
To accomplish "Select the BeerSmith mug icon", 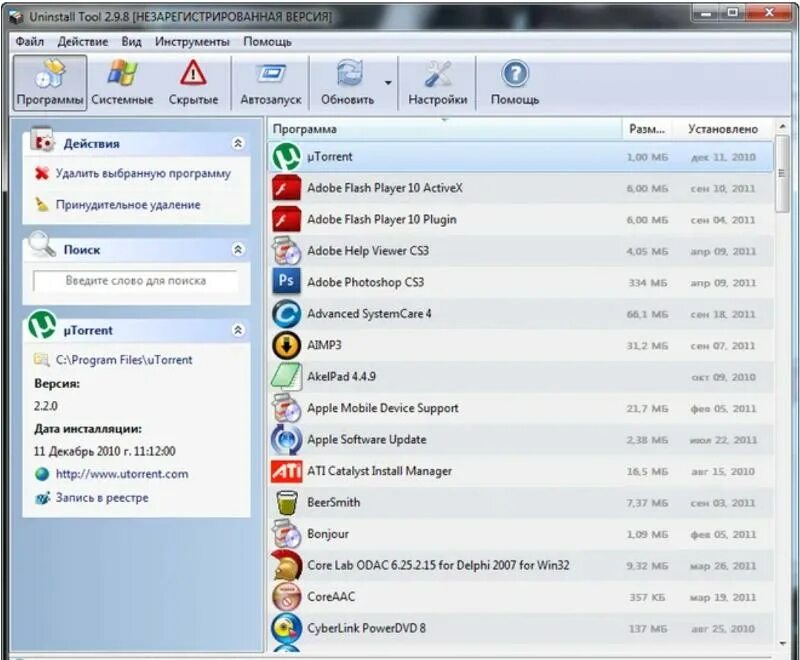I will point(286,503).
